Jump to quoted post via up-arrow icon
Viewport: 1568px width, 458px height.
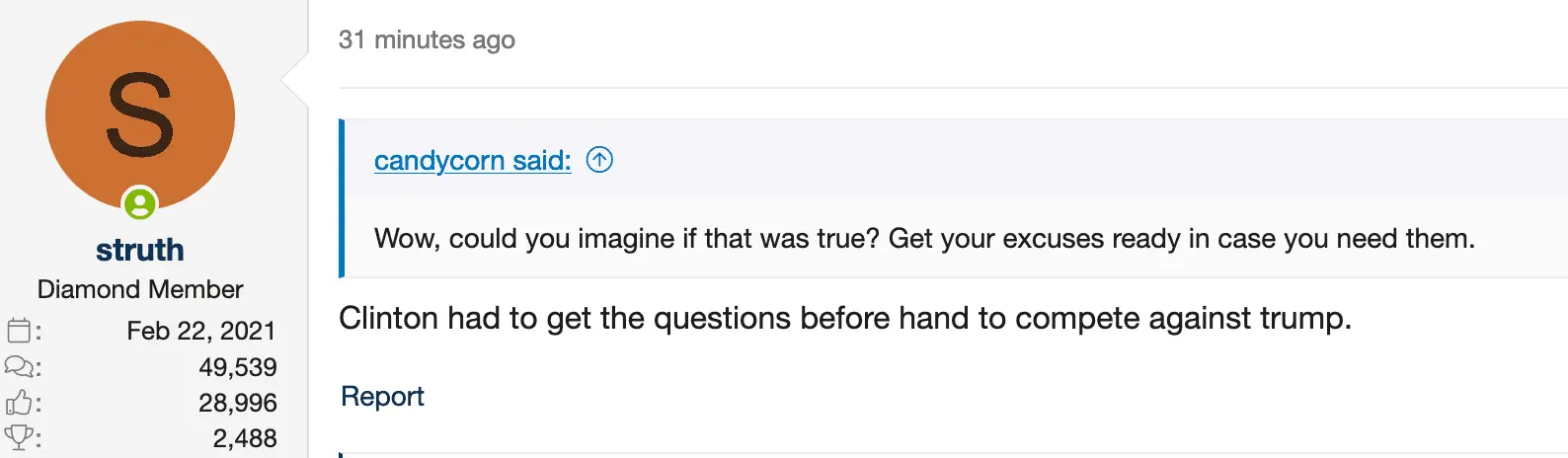pos(599,159)
